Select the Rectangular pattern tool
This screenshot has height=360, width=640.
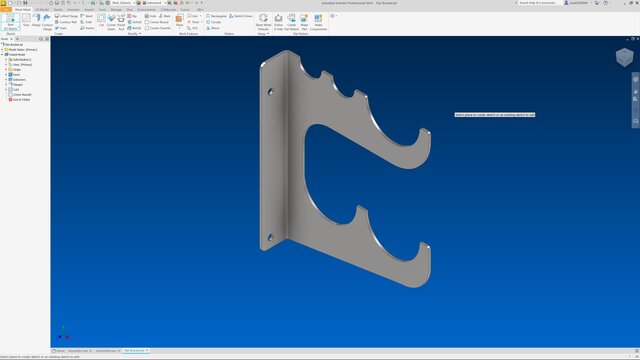[x=216, y=16]
